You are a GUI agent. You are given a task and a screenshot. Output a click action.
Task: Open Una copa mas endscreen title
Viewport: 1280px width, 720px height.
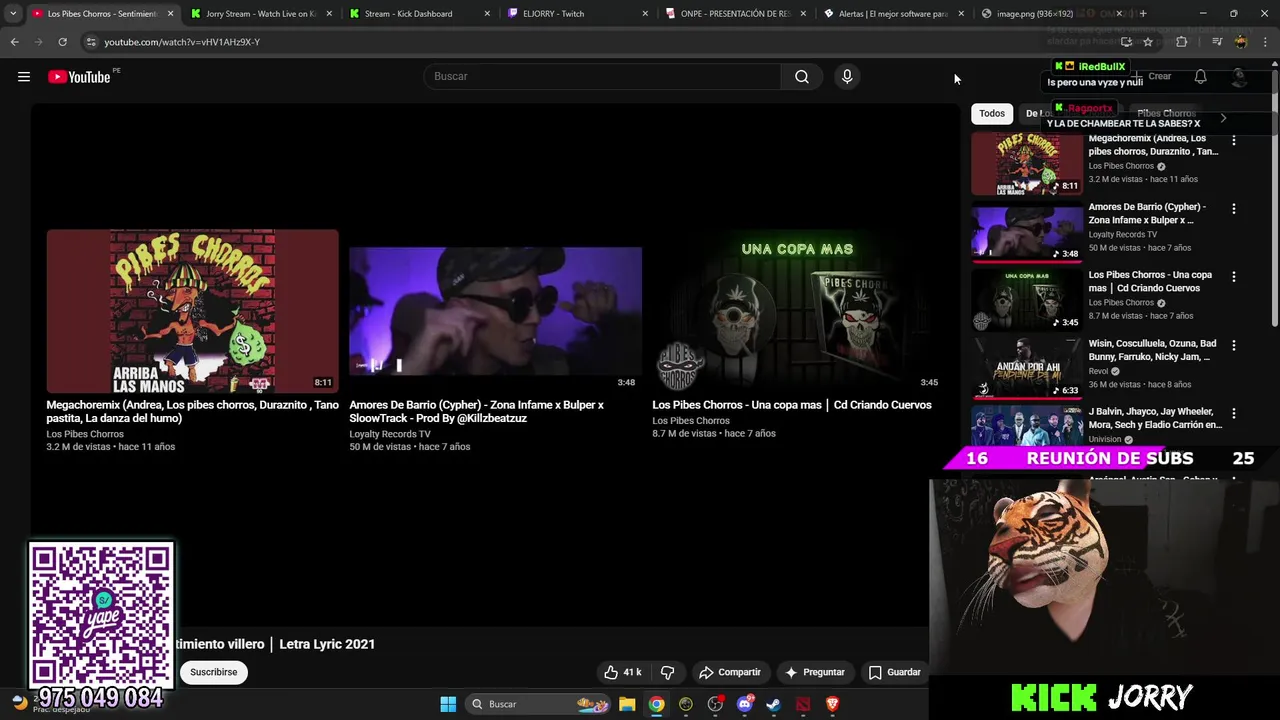tap(792, 405)
